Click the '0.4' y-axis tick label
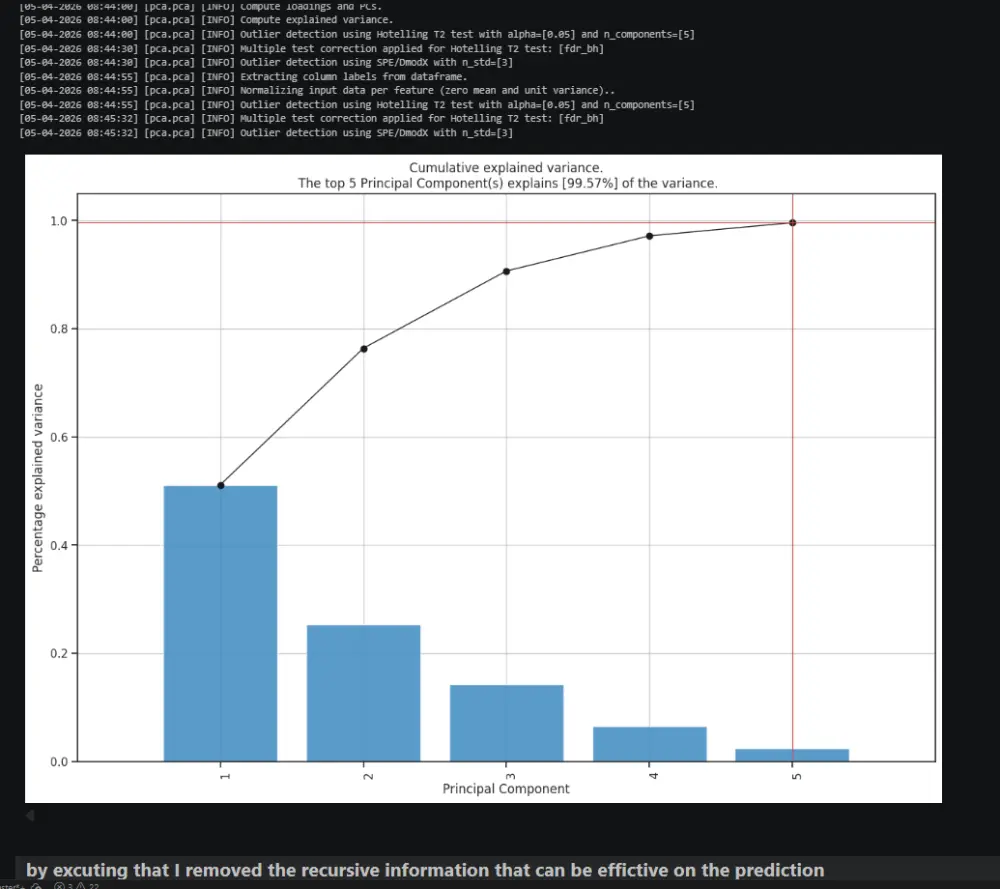 [59, 545]
